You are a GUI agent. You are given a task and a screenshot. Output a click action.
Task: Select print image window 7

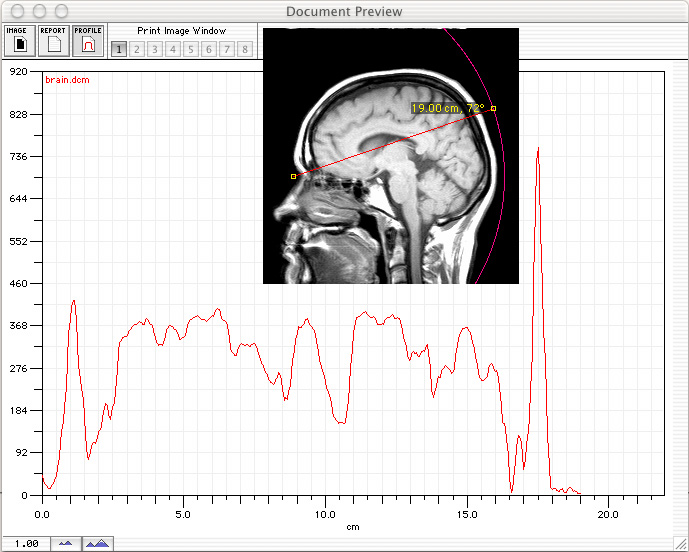[x=227, y=49]
